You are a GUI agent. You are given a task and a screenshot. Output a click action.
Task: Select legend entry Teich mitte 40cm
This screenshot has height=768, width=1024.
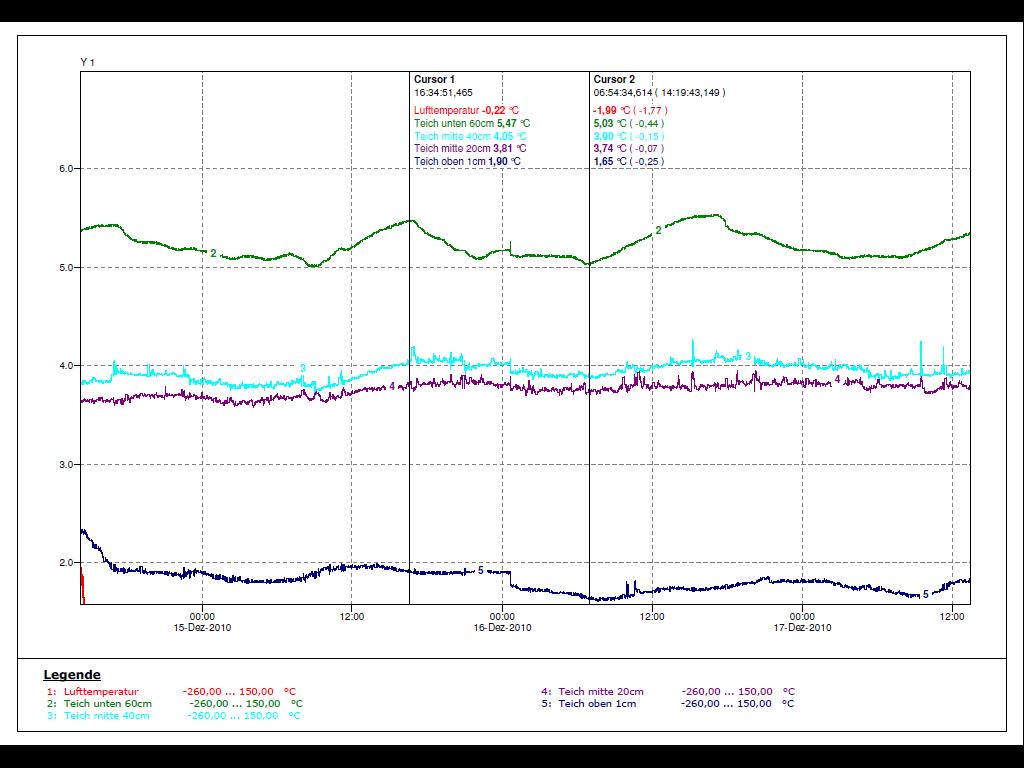106,715
